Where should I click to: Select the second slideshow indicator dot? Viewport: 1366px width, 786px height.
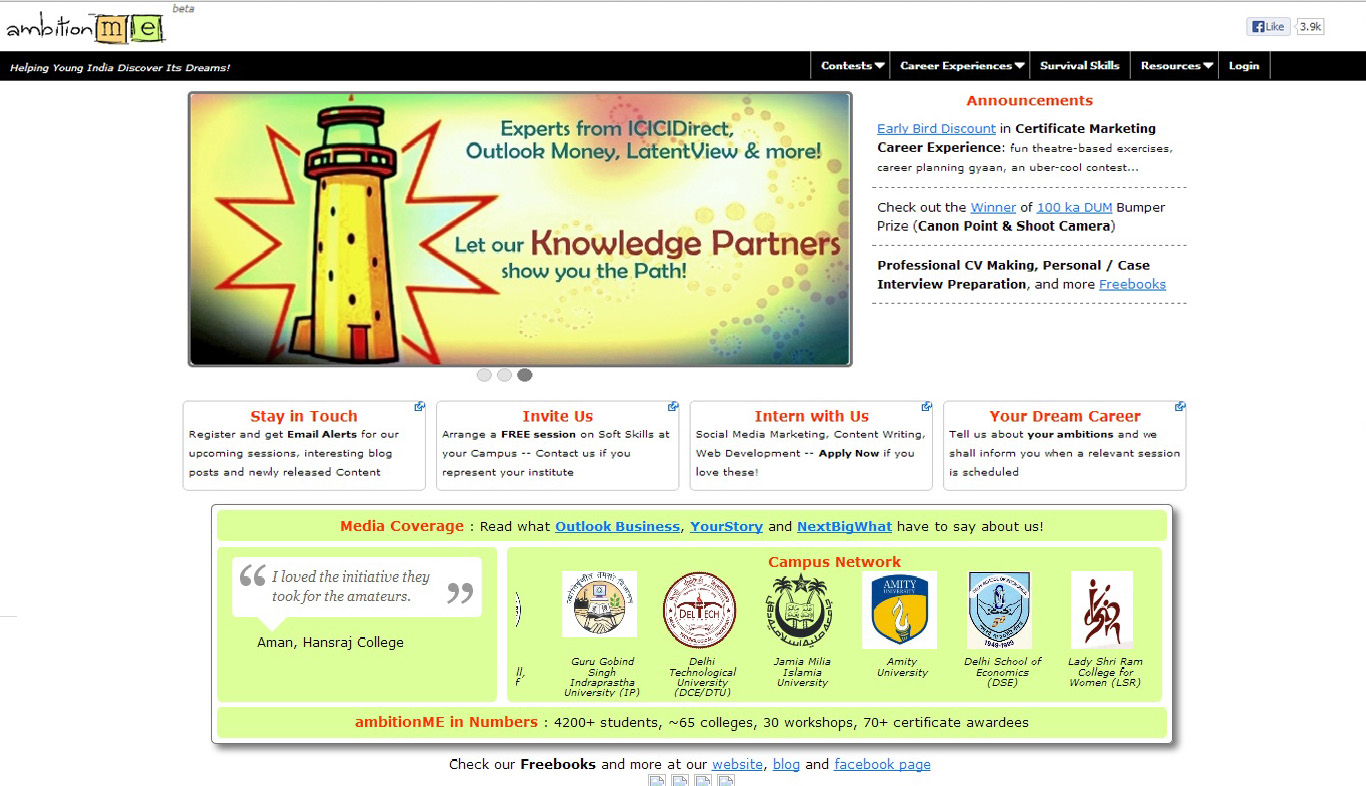pos(504,375)
